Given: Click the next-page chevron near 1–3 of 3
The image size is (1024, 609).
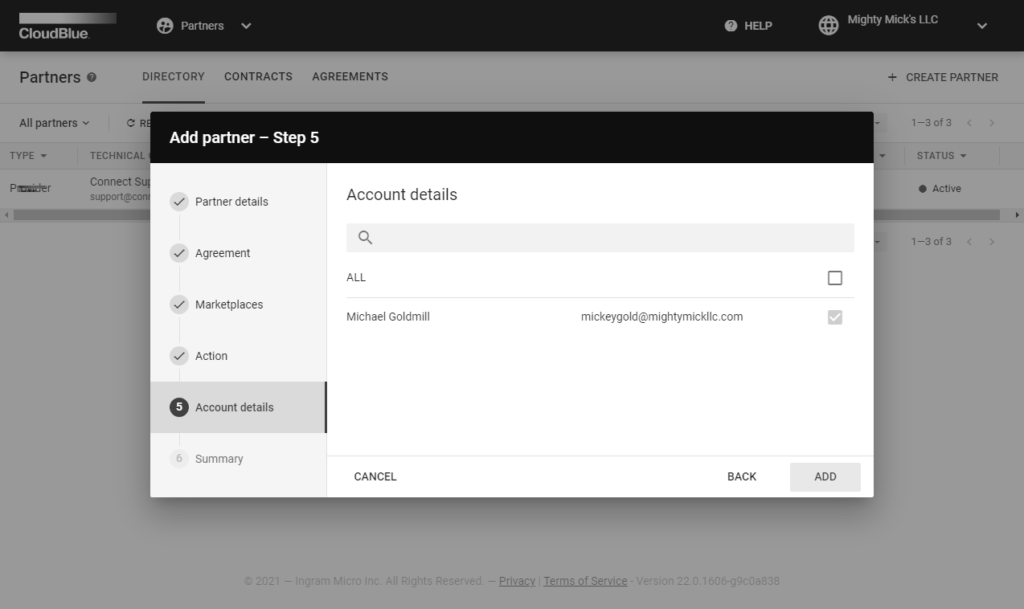Looking at the screenshot, I should click(x=991, y=122).
